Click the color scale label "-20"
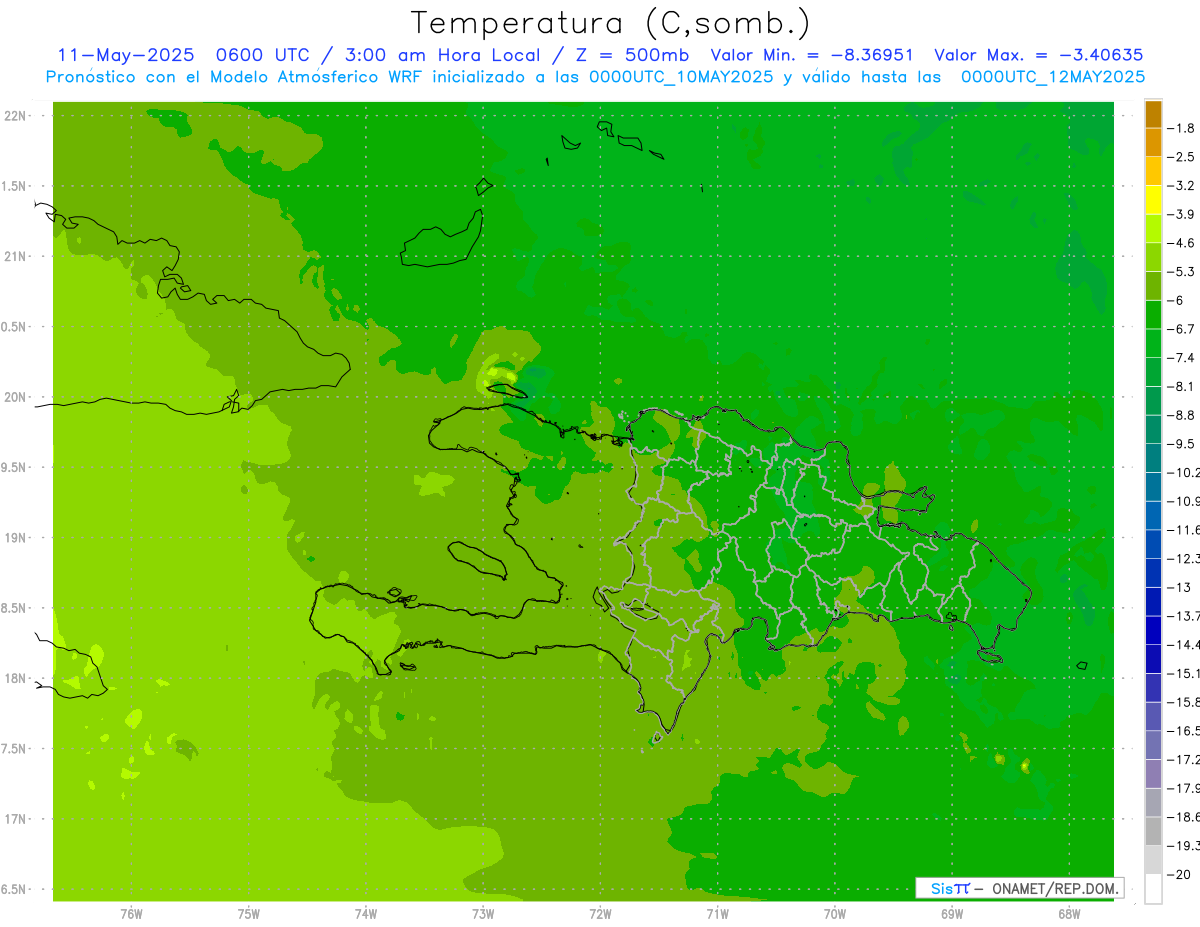The width and height of the screenshot is (1200, 927). click(x=1179, y=875)
